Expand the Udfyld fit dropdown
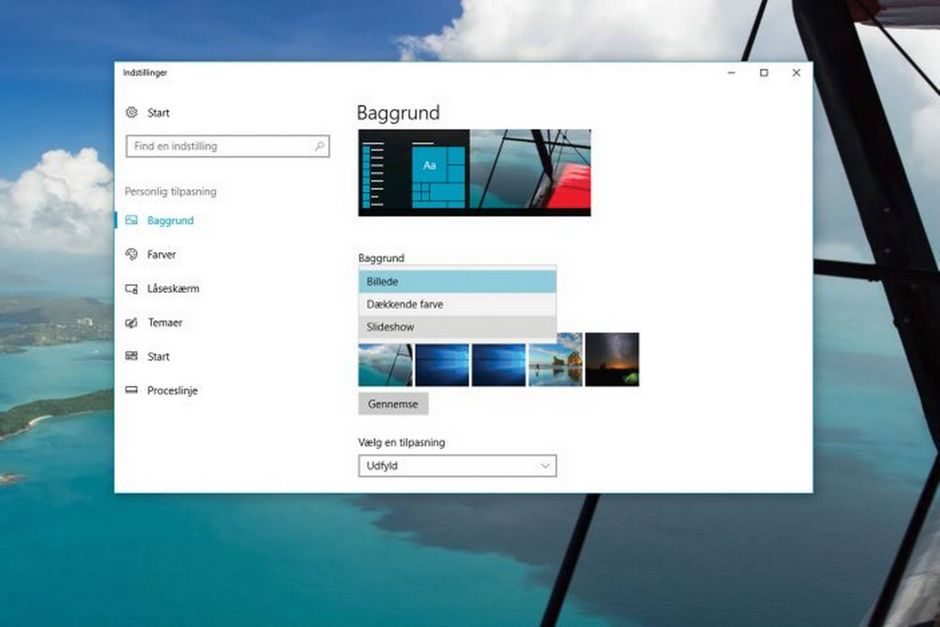 point(457,466)
